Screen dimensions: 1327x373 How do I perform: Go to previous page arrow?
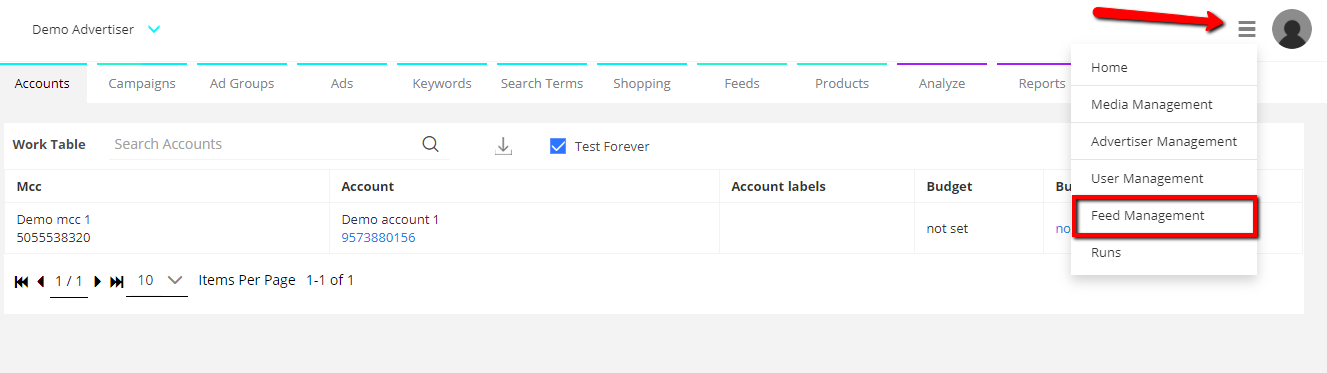pyautogui.click(x=40, y=282)
